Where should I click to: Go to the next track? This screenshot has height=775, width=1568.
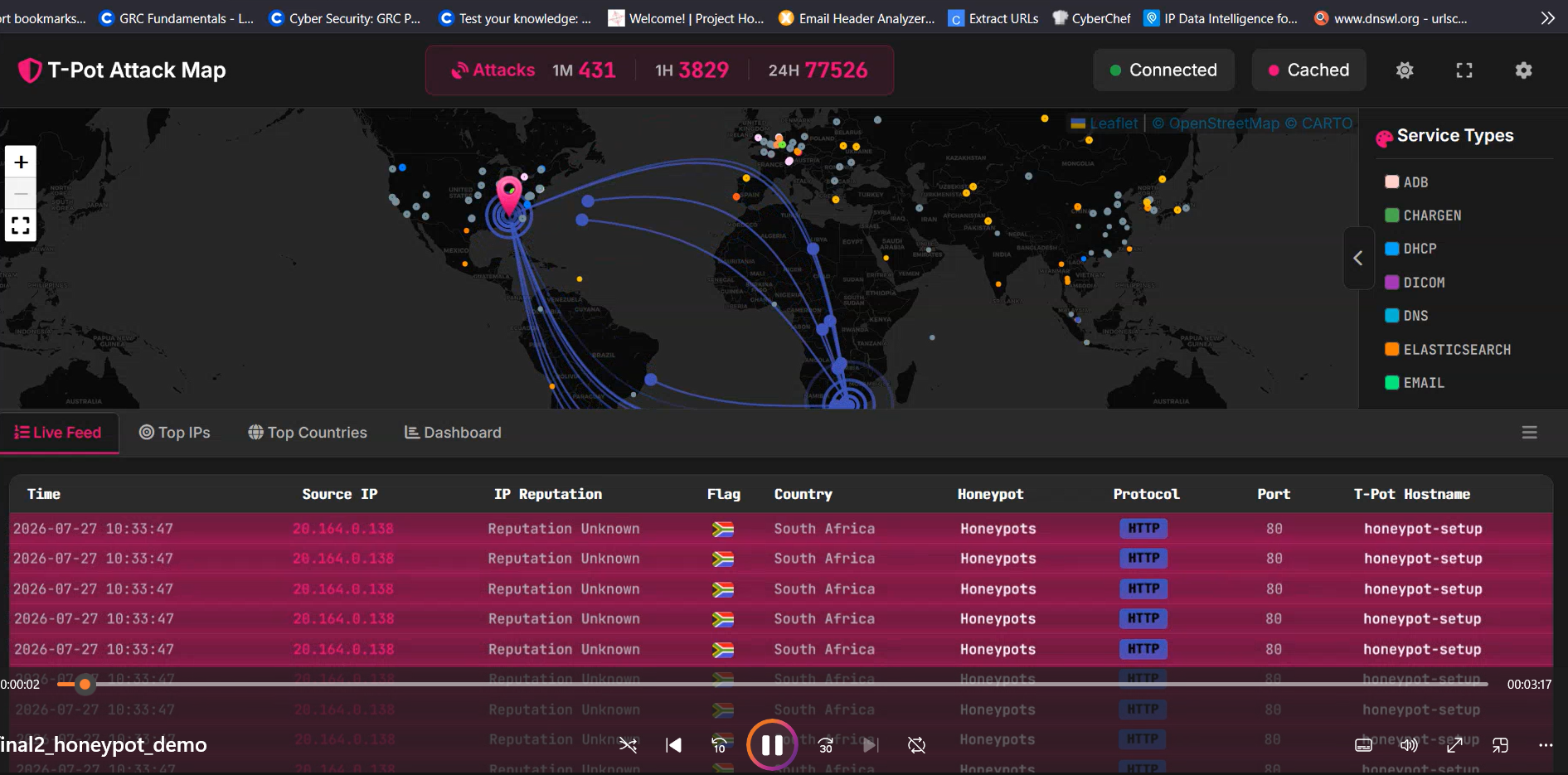870,745
